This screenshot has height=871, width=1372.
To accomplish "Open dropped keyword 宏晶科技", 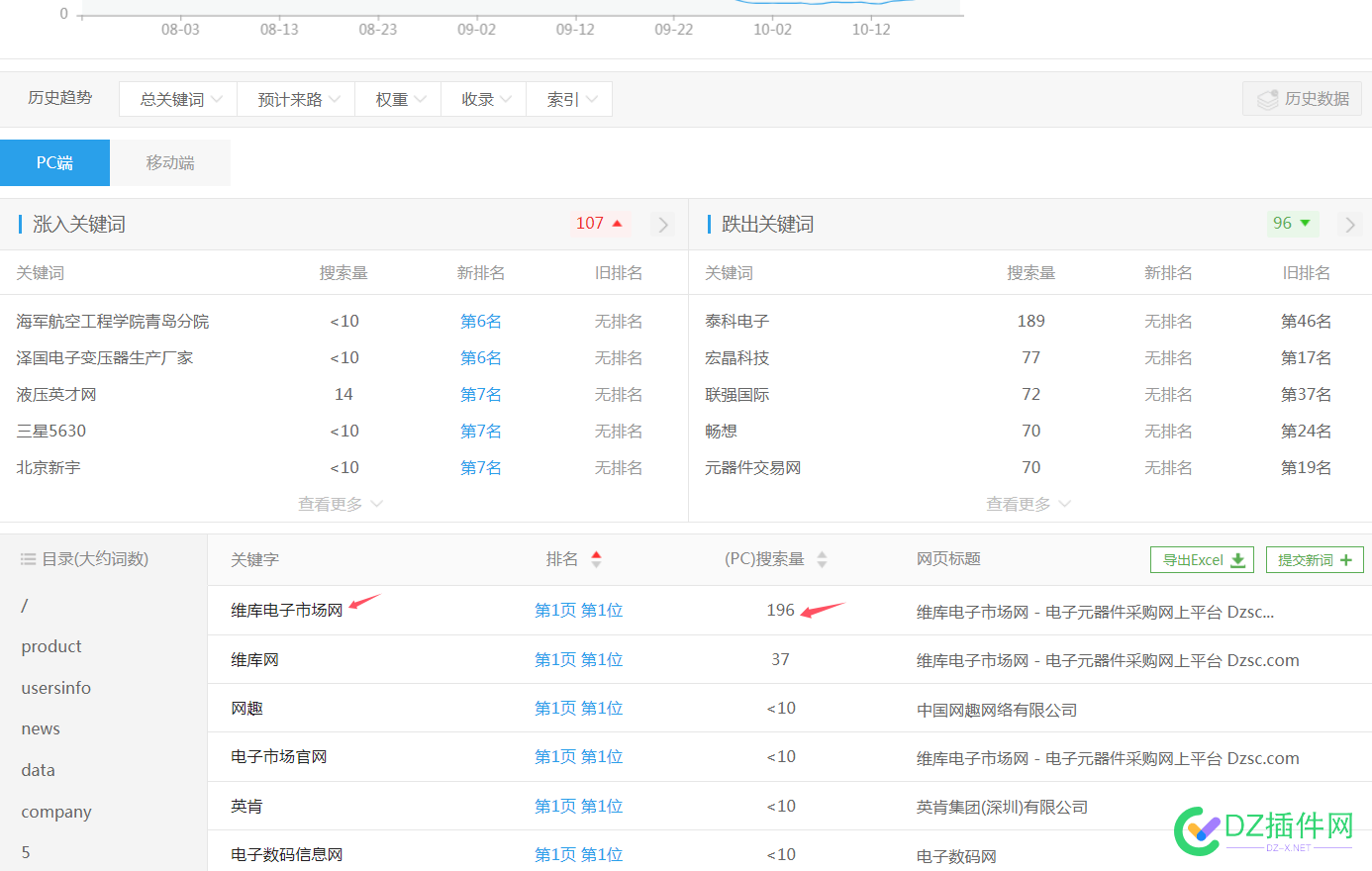I will [736, 358].
